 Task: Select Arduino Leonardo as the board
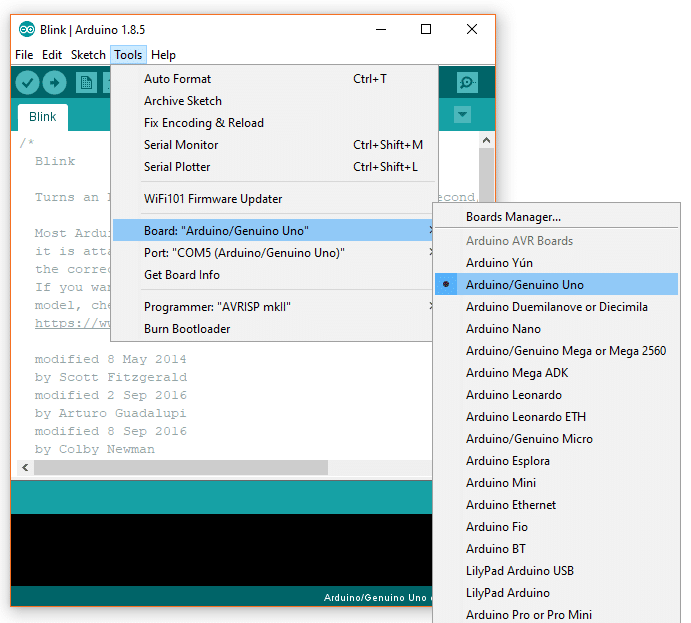pos(513,395)
